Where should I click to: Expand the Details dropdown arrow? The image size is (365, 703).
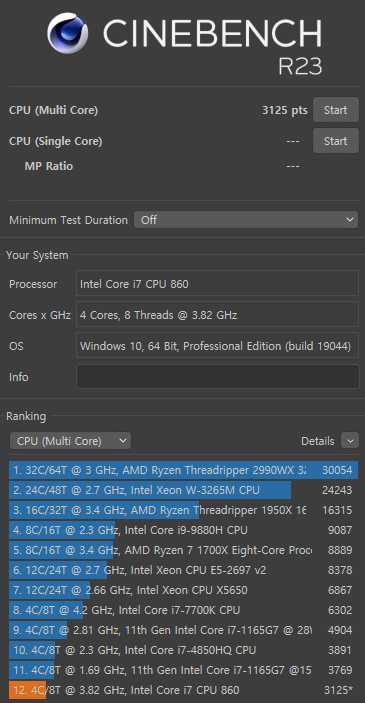point(350,441)
